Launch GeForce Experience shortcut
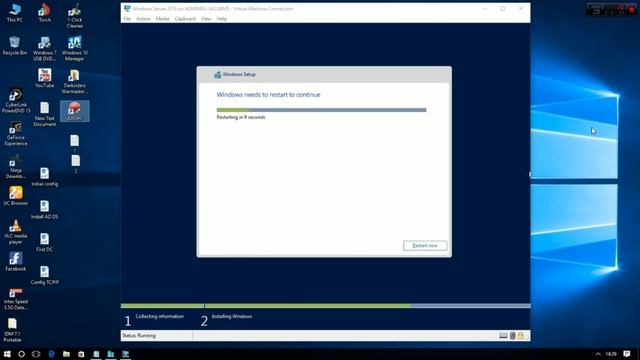 tap(16, 133)
